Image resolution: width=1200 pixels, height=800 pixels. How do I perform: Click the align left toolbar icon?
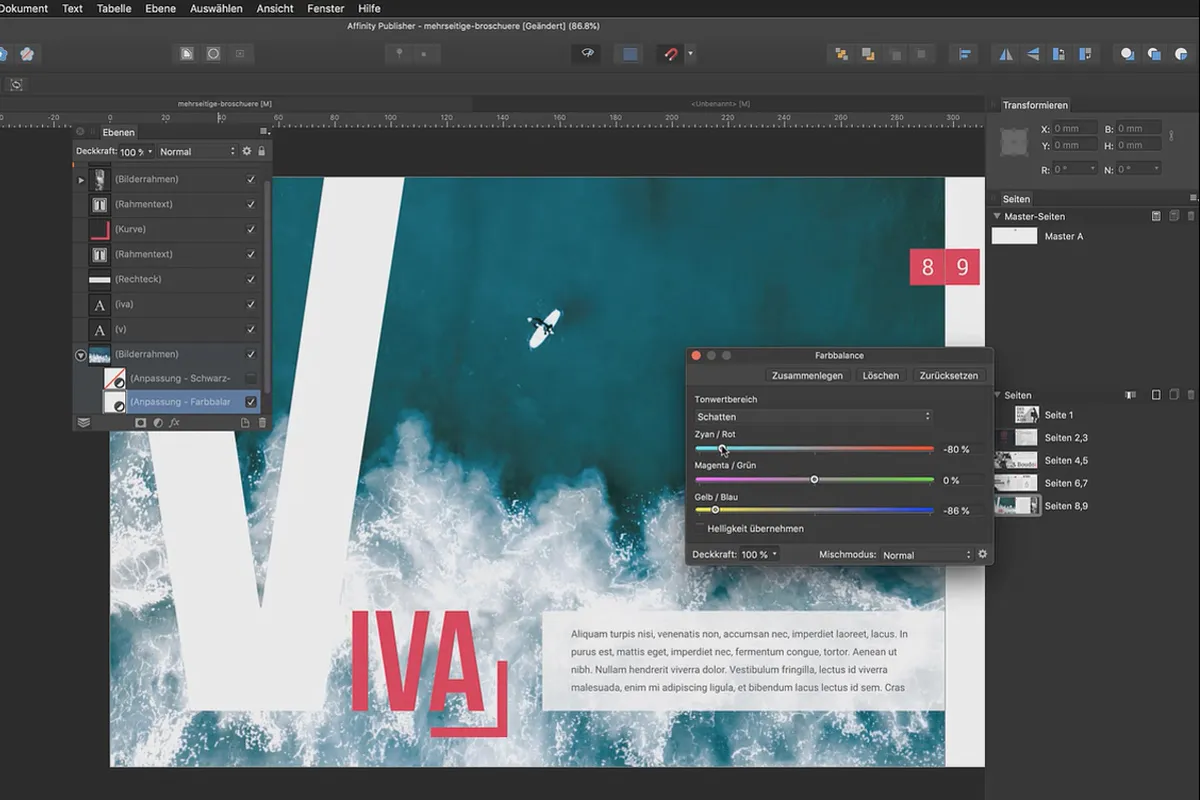coord(966,54)
